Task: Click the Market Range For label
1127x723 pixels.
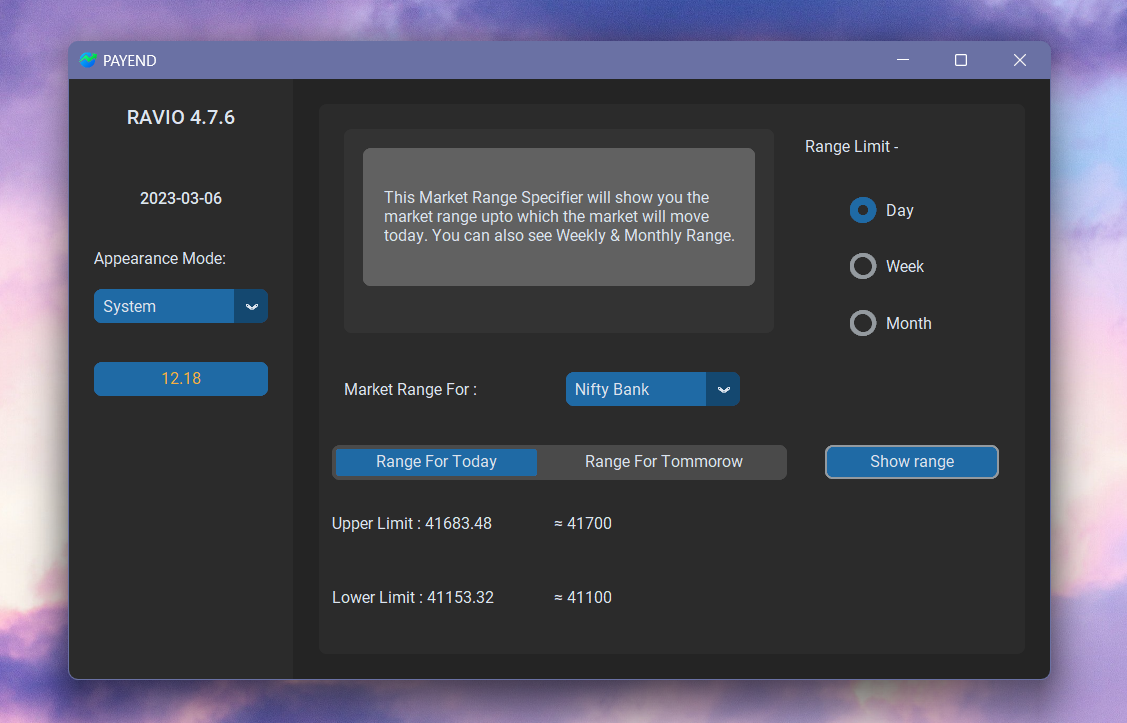Action: click(x=410, y=390)
